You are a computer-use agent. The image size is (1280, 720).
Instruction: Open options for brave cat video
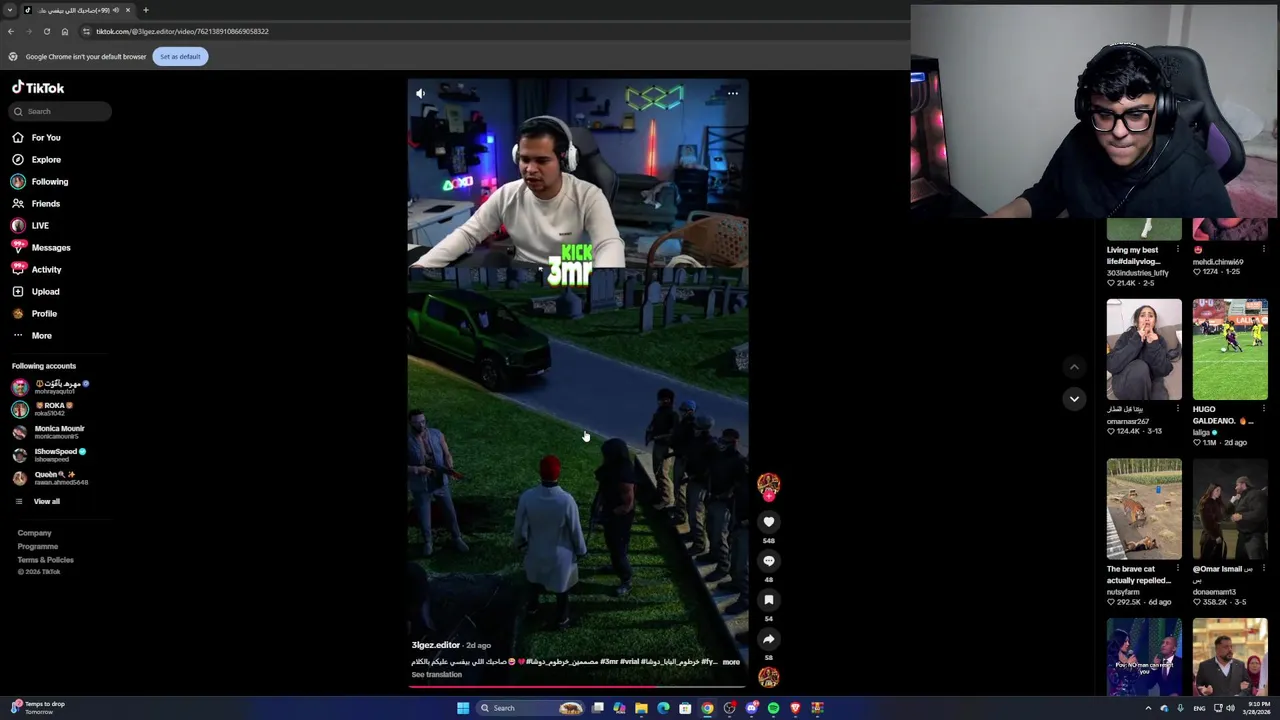click(x=1177, y=569)
